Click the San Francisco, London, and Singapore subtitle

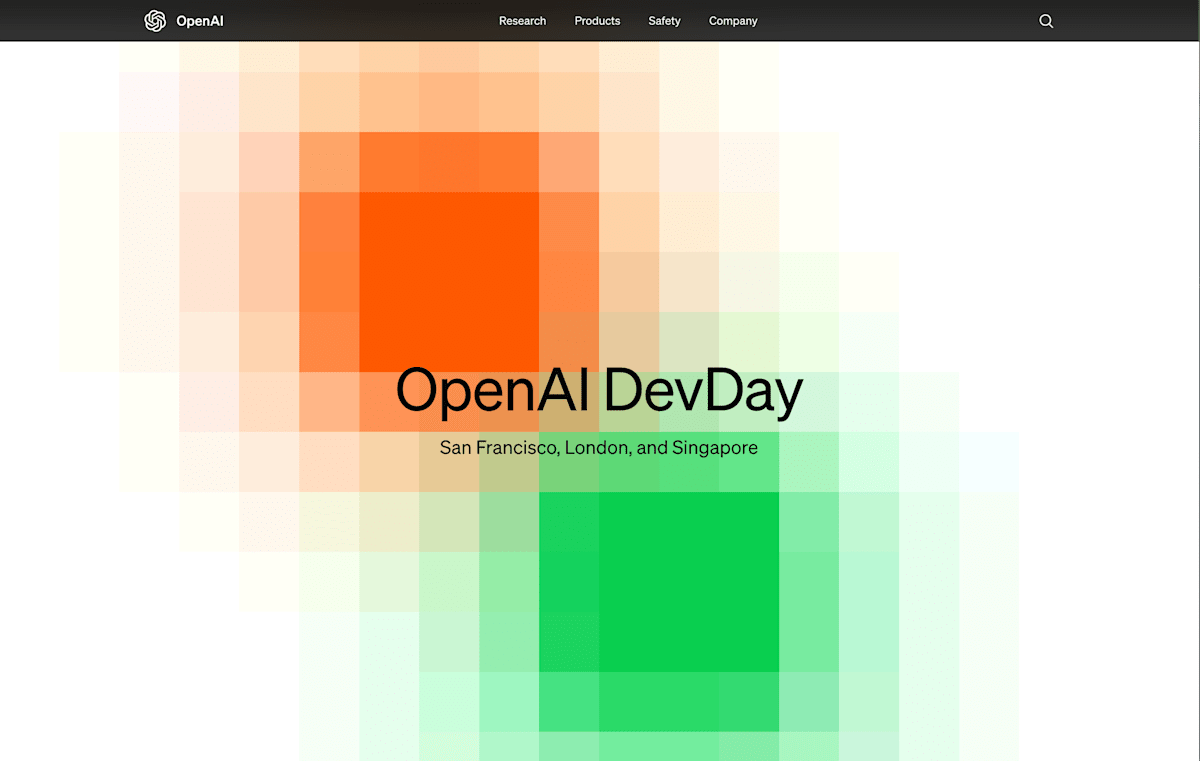(x=599, y=448)
